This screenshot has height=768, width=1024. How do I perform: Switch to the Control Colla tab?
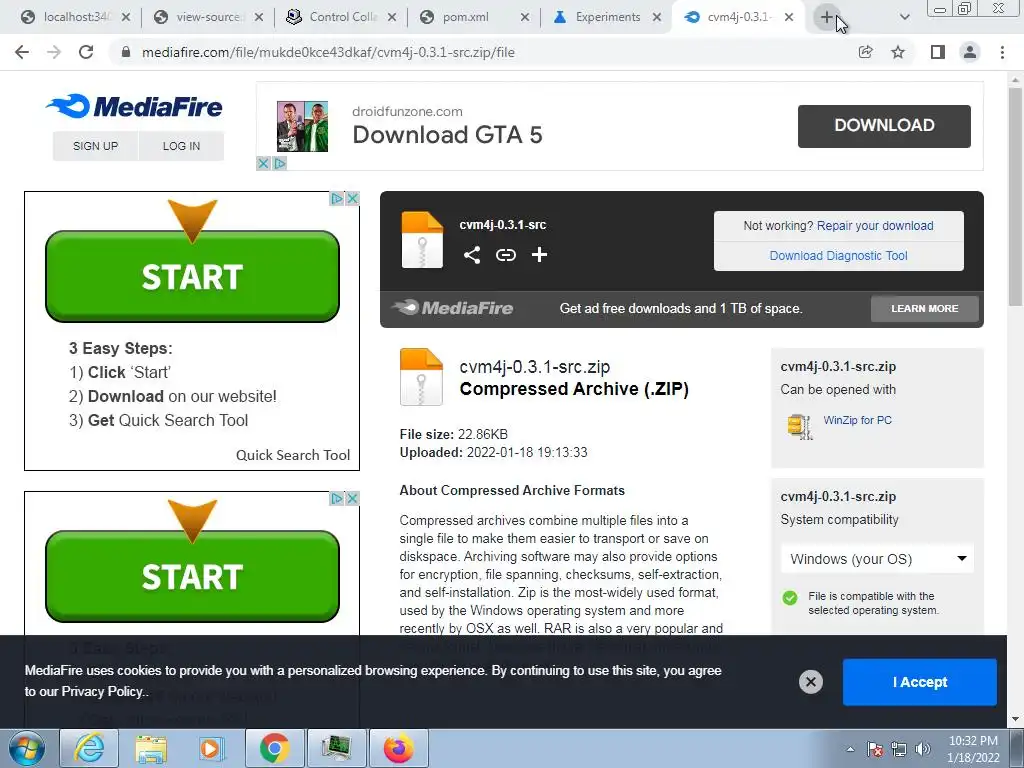coord(341,17)
